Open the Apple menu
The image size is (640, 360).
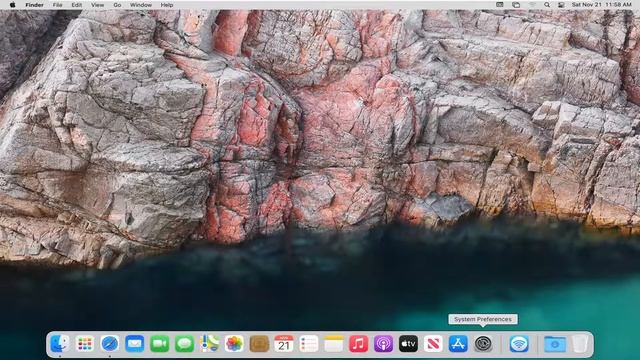click(x=12, y=5)
